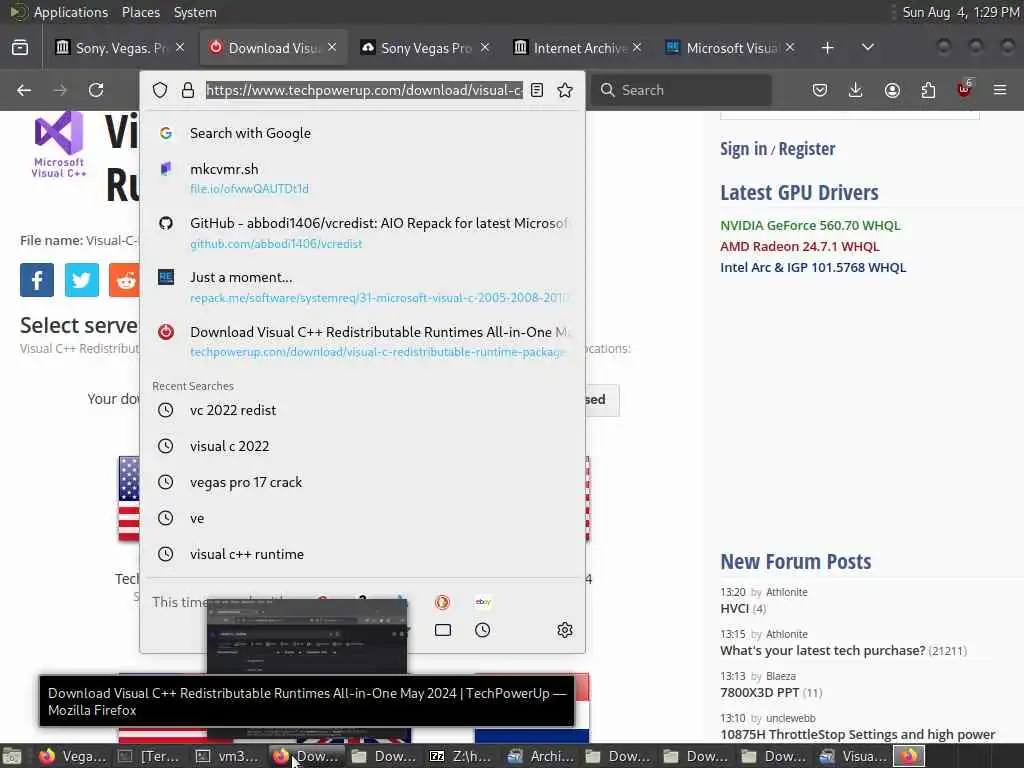Click the address bar URL field

click(x=364, y=90)
